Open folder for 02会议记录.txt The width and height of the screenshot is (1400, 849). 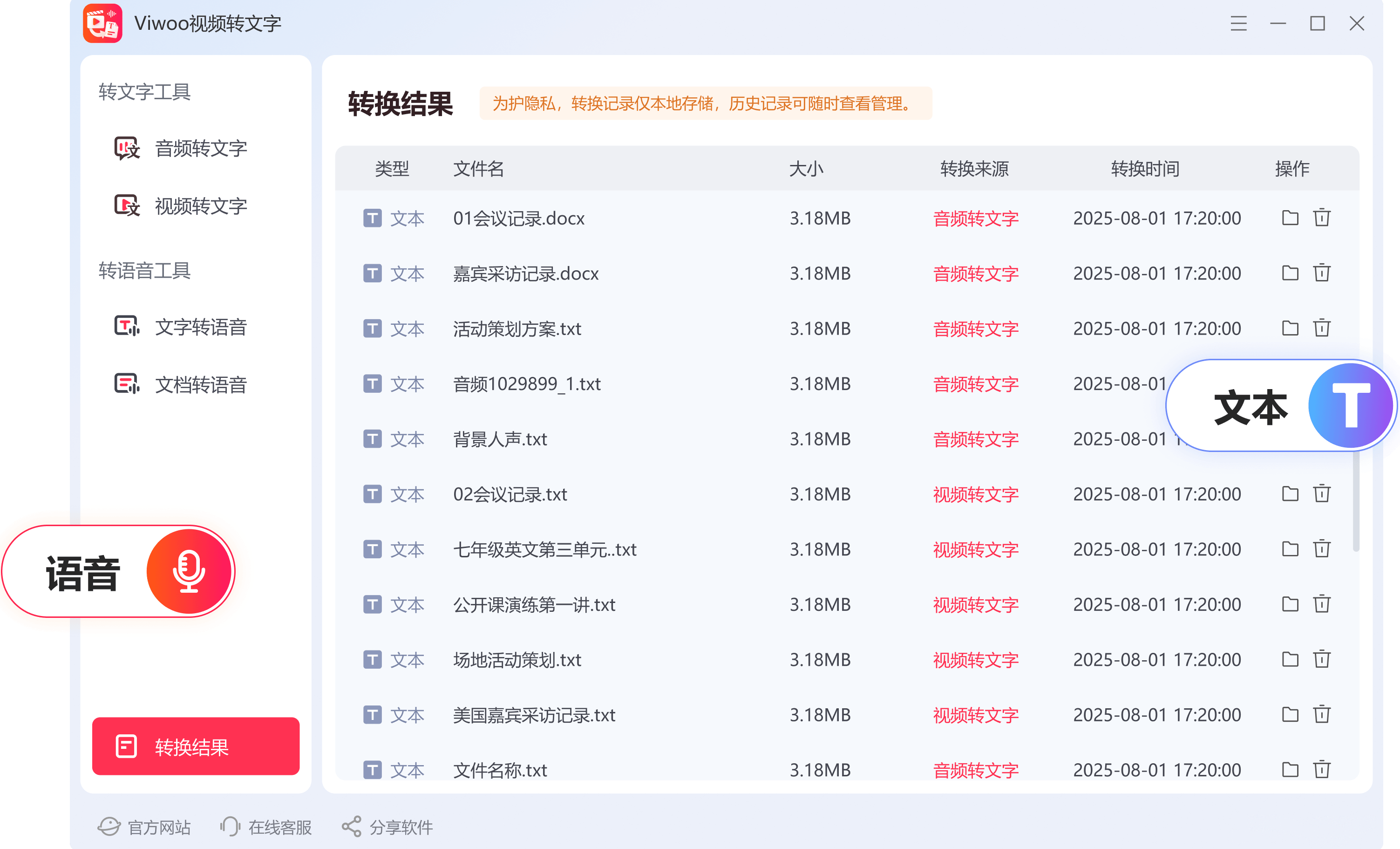pyautogui.click(x=1290, y=493)
